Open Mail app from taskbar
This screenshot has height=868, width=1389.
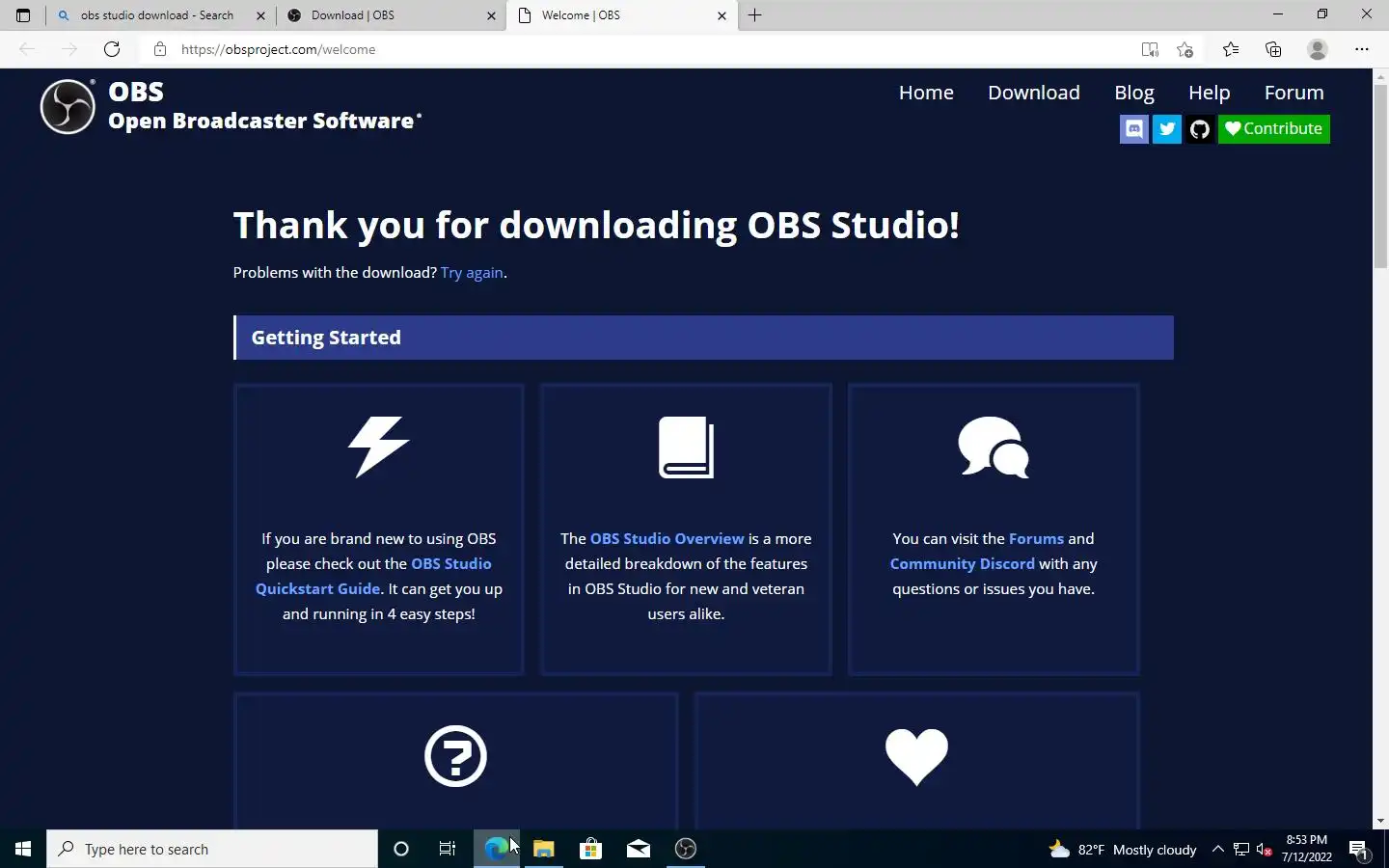(x=639, y=849)
